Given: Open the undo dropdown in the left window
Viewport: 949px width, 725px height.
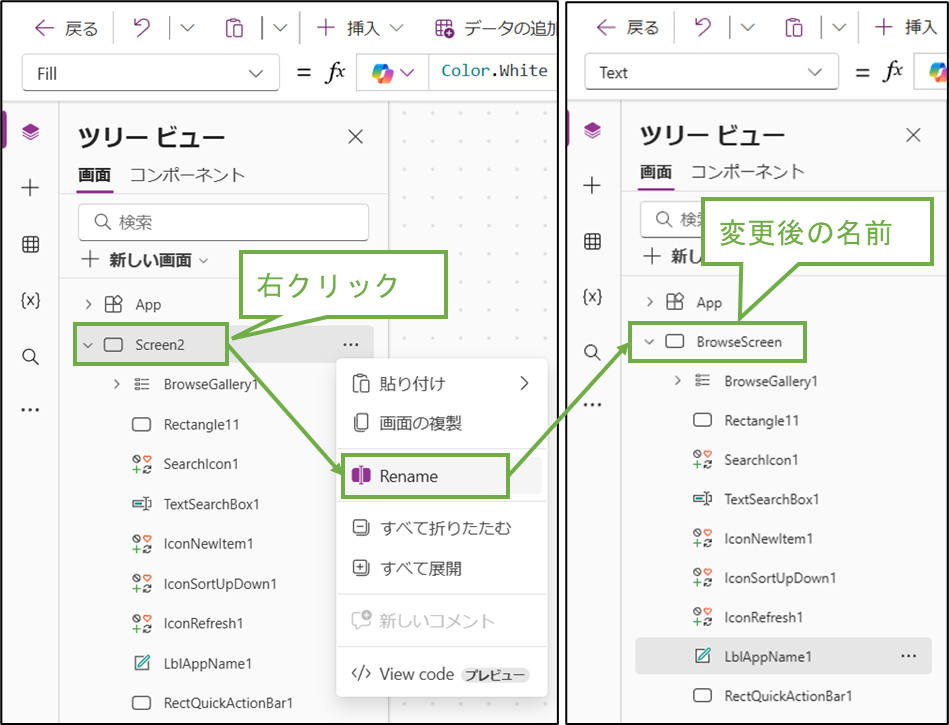Looking at the screenshot, I should [x=188, y=28].
